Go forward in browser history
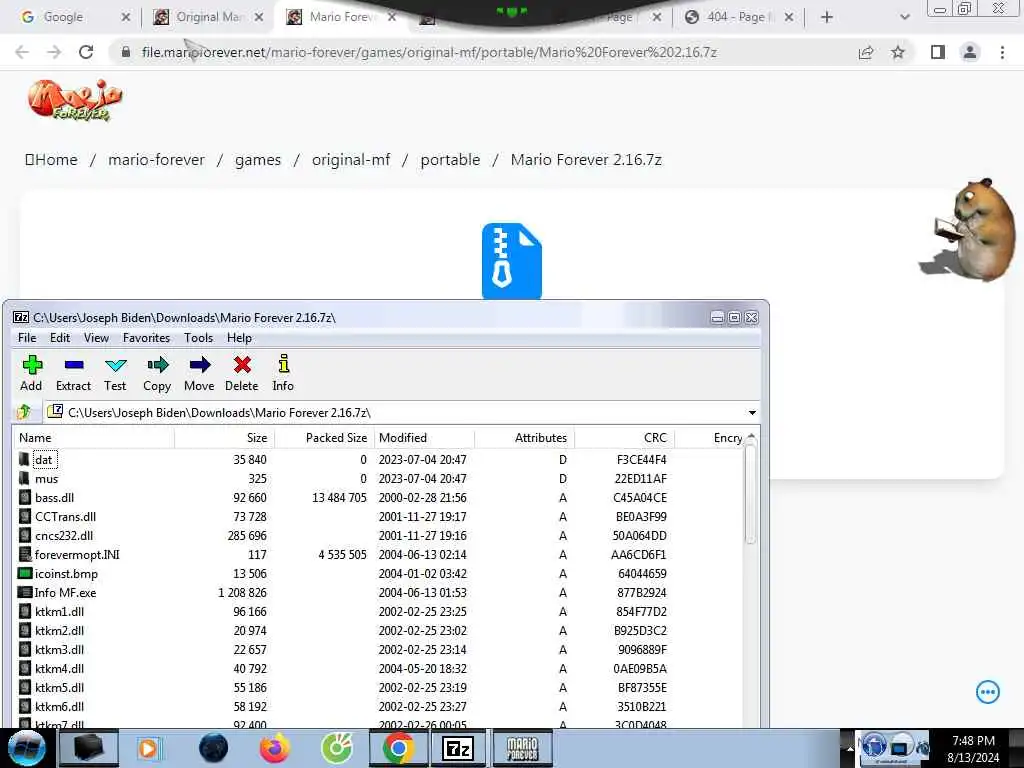Image resolution: width=1024 pixels, height=768 pixels. (54, 52)
